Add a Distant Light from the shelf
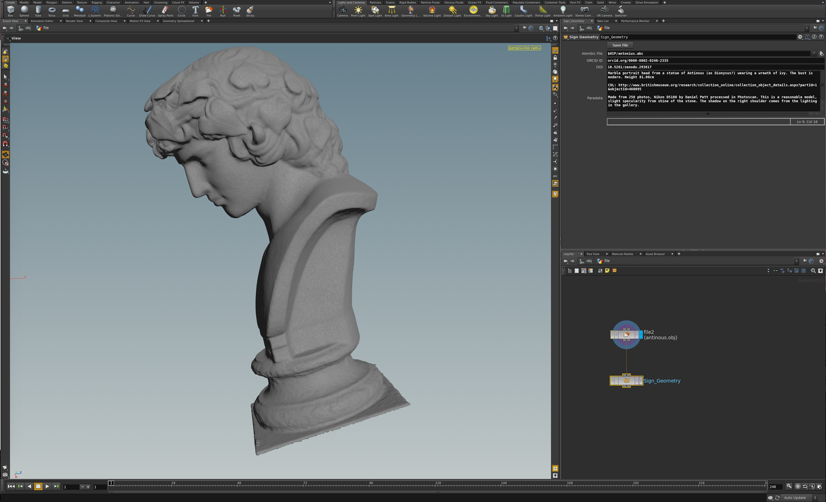 (453, 11)
